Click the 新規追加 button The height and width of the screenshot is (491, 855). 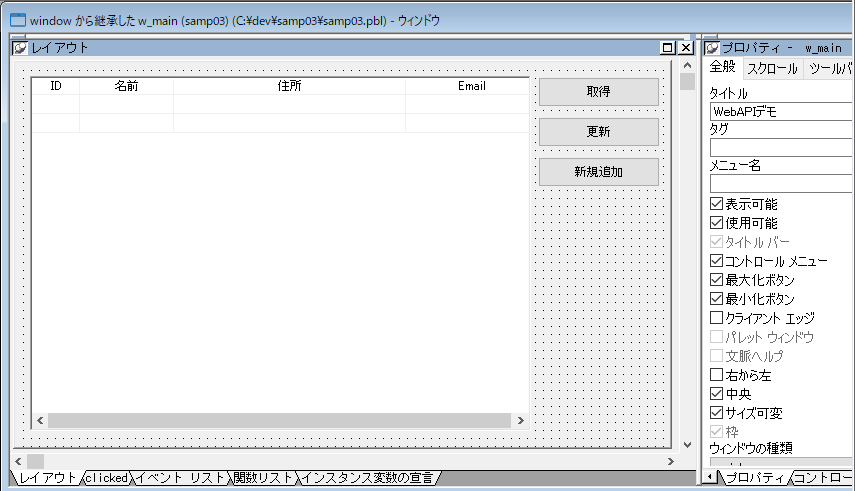point(598,172)
